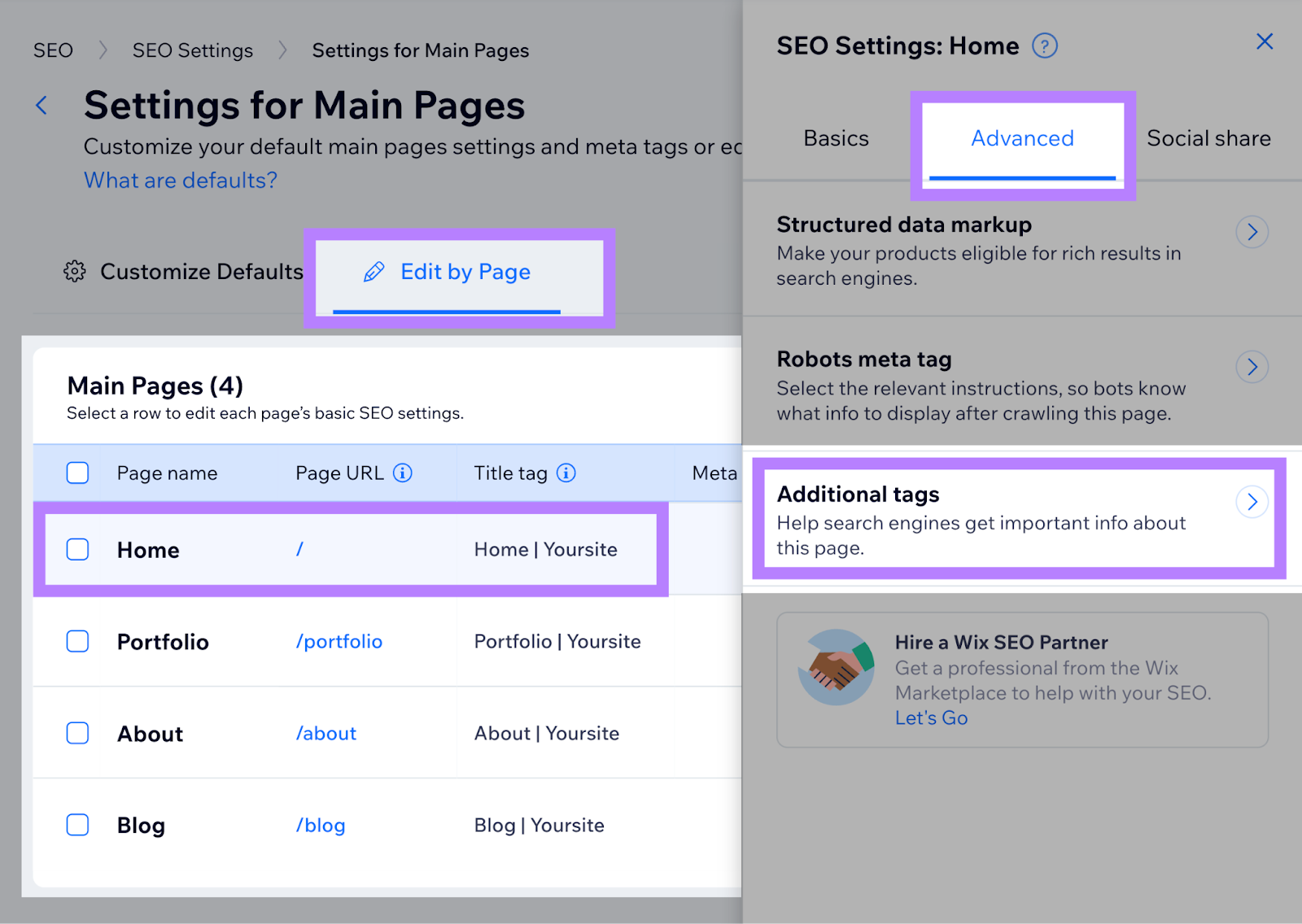The image size is (1302, 924).
Task: Toggle the select-all checkbox in table header
Action: pyautogui.click(x=77, y=473)
